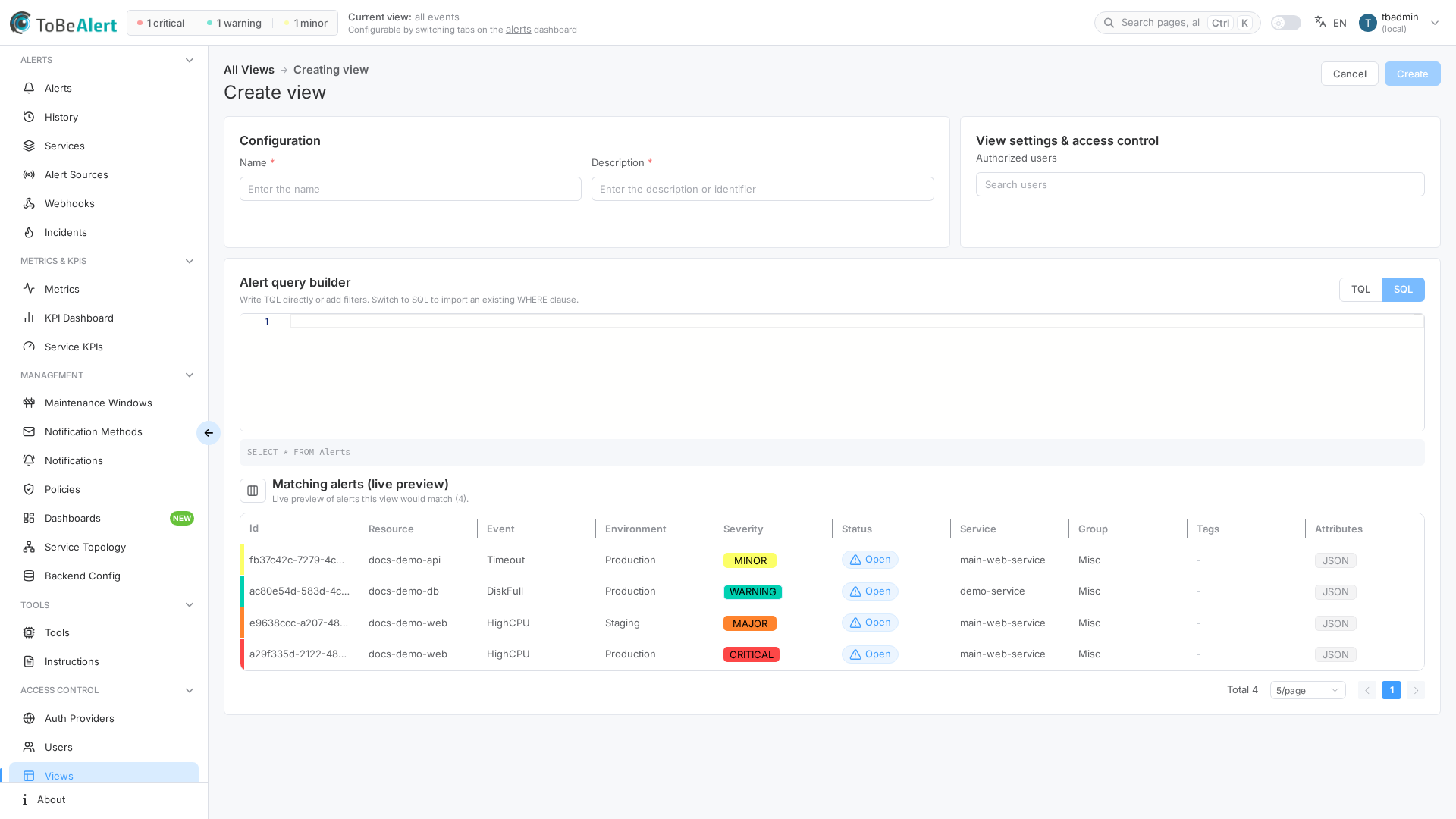Open the tbadmin user menu chevron
This screenshot has height=819, width=1456.
coord(1435,23)
